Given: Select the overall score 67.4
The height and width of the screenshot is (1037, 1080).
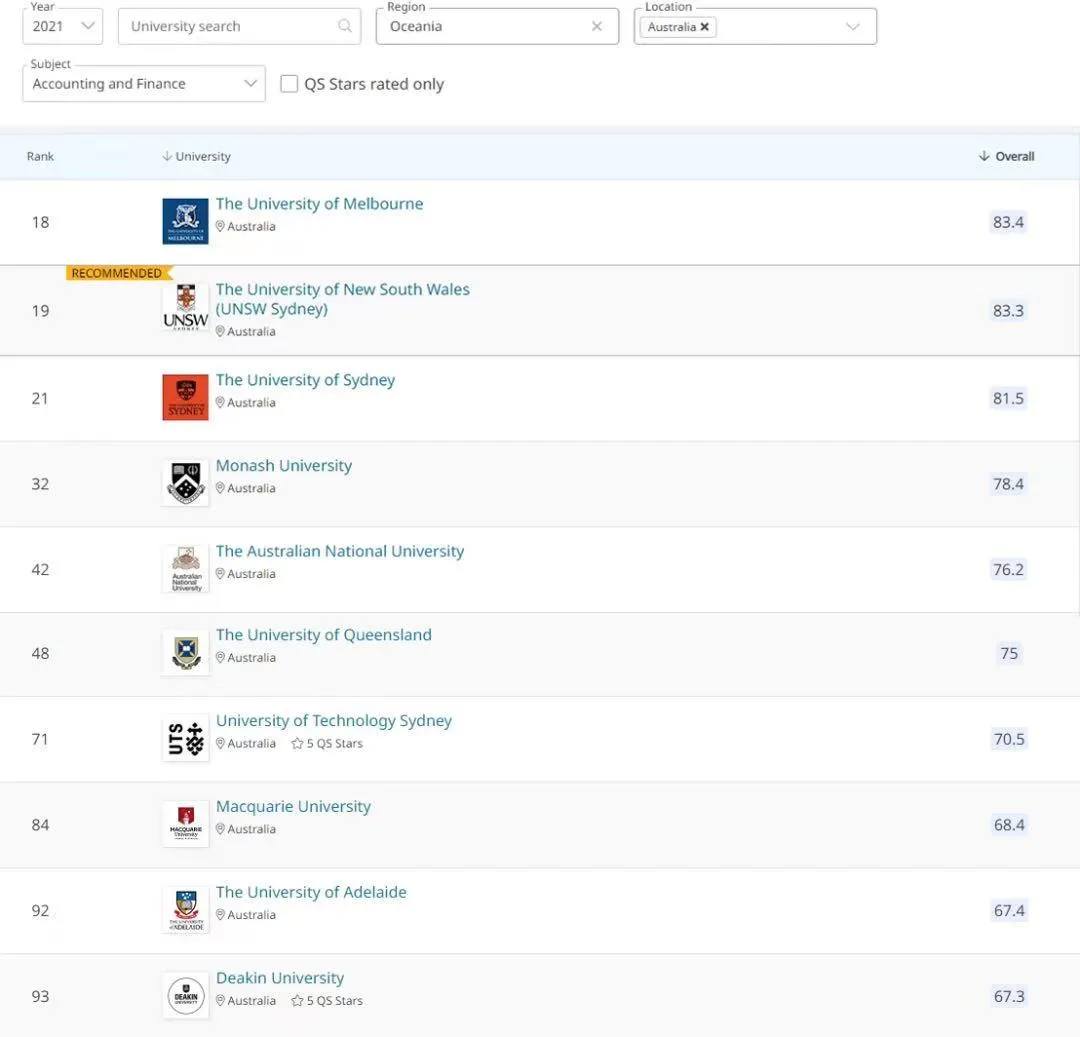Looking at the screenshot, I should click(1009, 910).
